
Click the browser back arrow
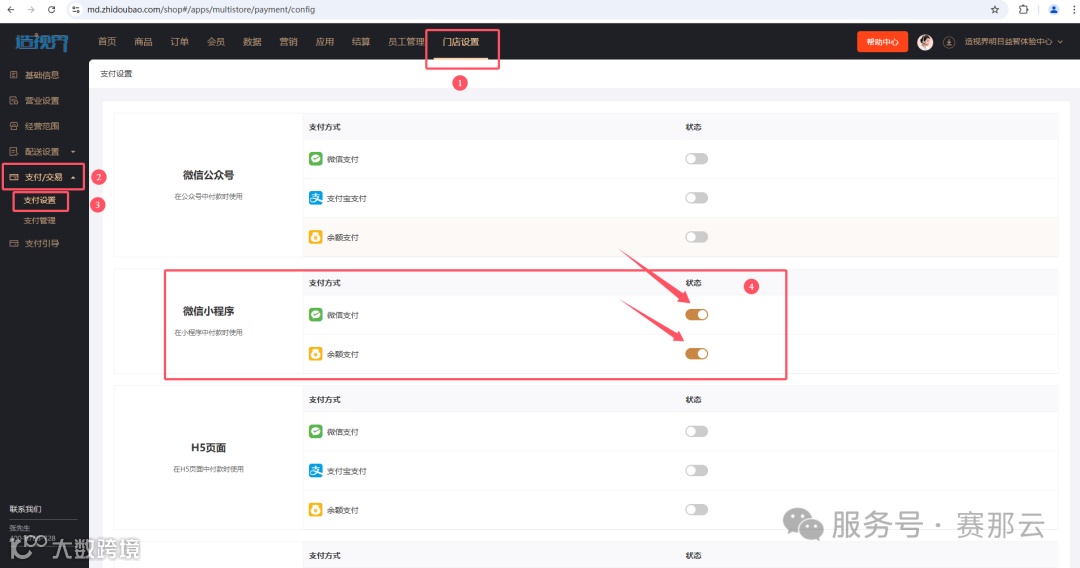pyautogui.click(x=11, y=10)
